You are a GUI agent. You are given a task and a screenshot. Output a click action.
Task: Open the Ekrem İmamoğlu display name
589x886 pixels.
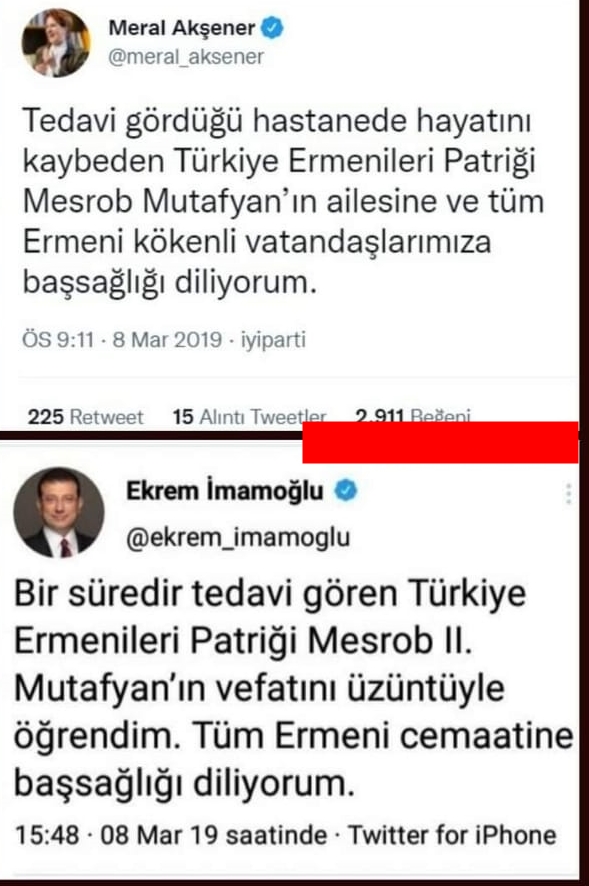click(225, 490)
